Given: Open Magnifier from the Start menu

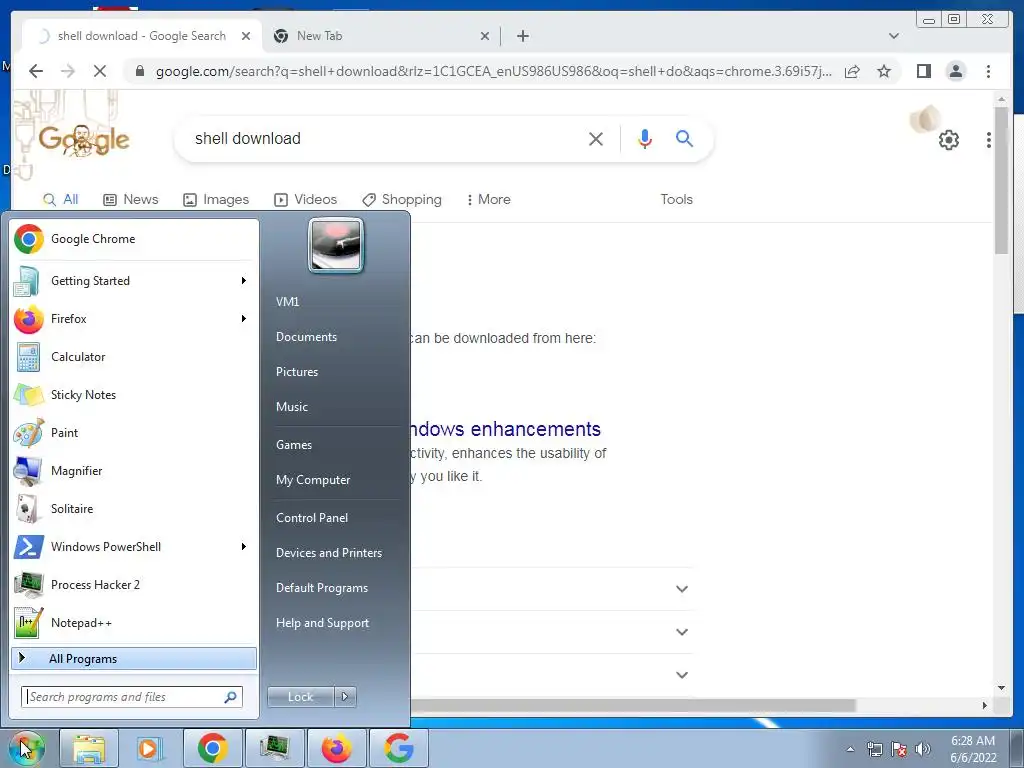Looking at the screenshot, I should point(134,470).
